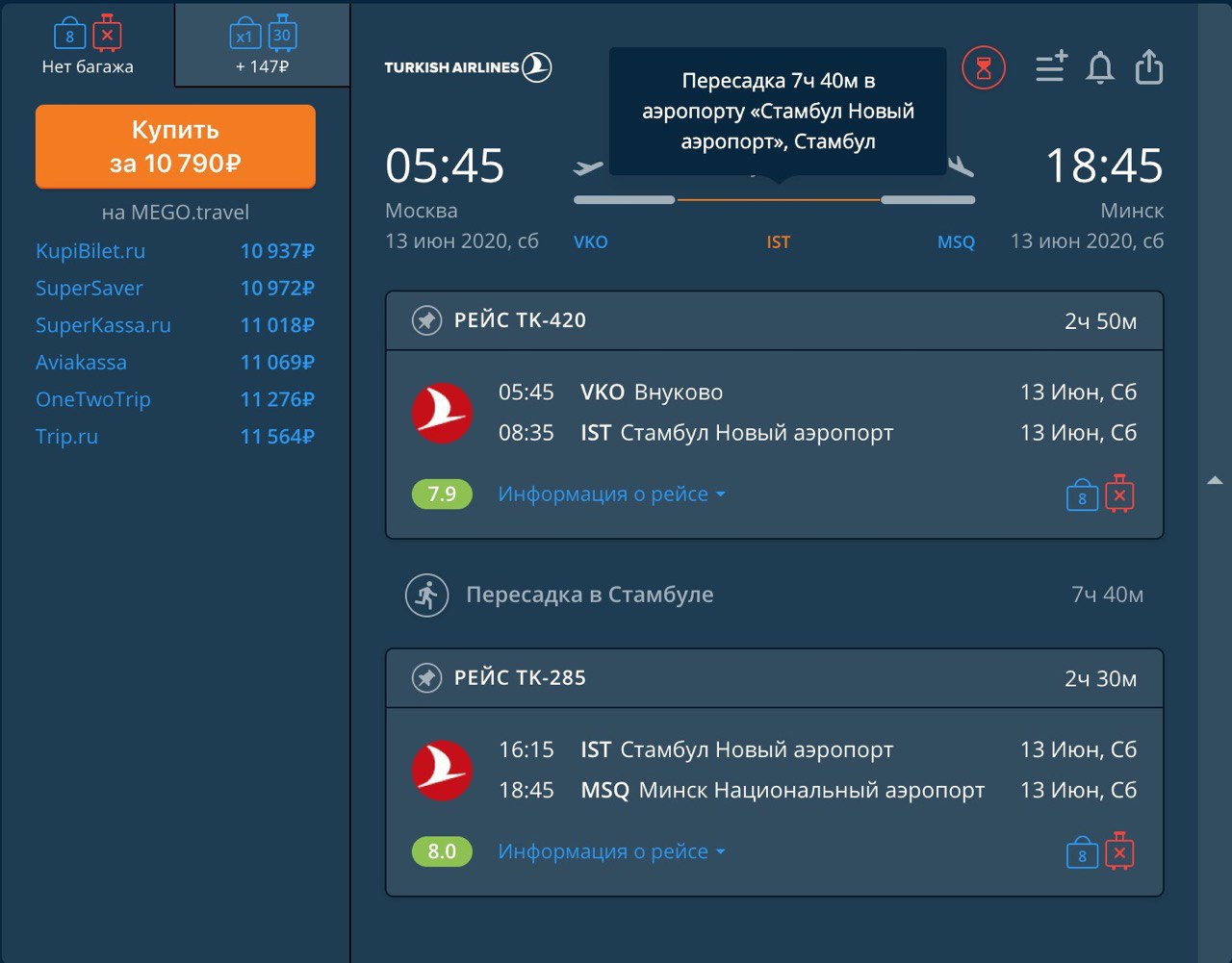Click the 30 kg suitcase icon in '+ 147₽' tab
This screenshot has height=963, width=1232.
[282, 33]
